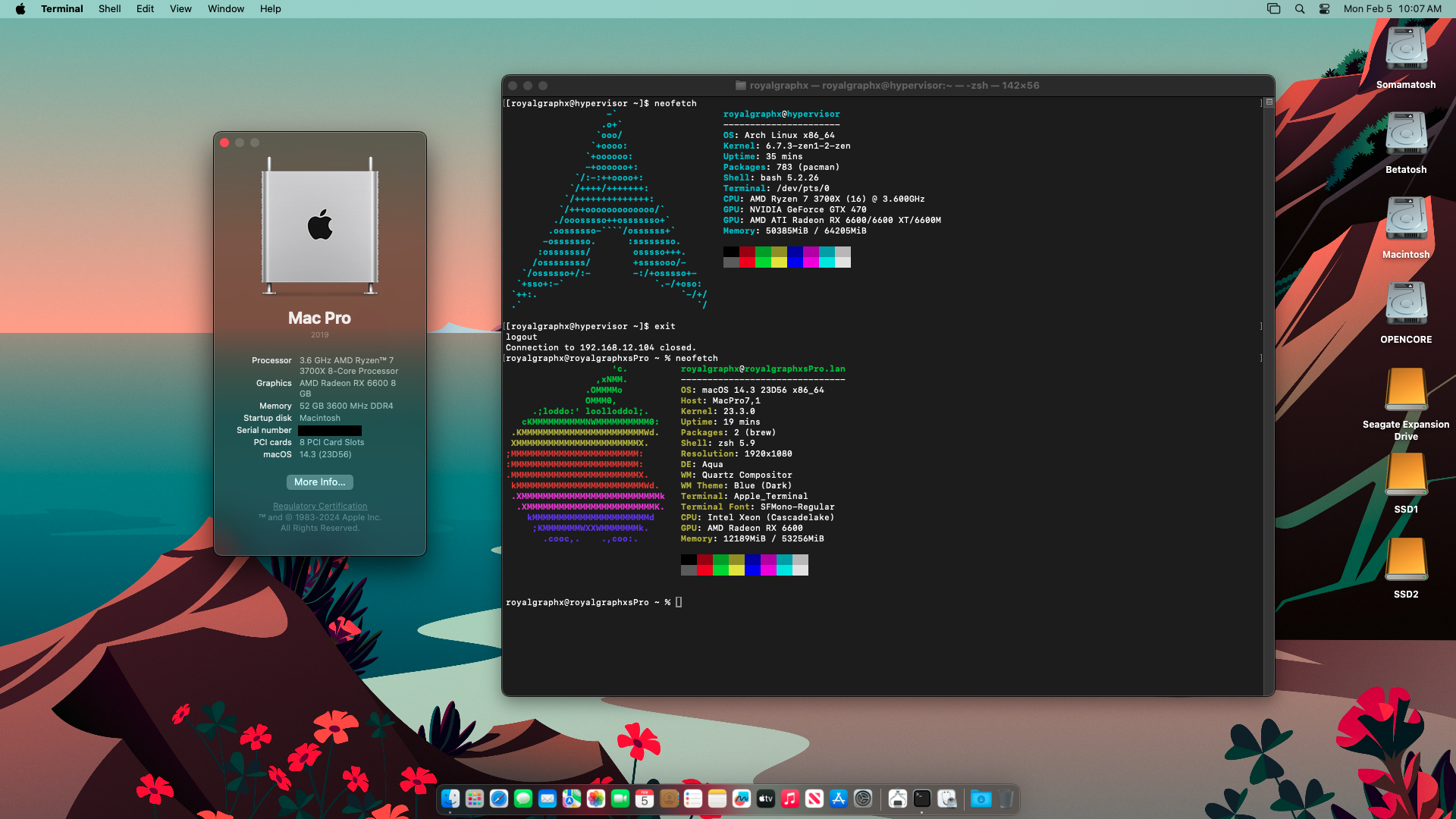Open Launchpad from the Dock
The height and width of the screenshot is (819, 1456).
[475, 799]
